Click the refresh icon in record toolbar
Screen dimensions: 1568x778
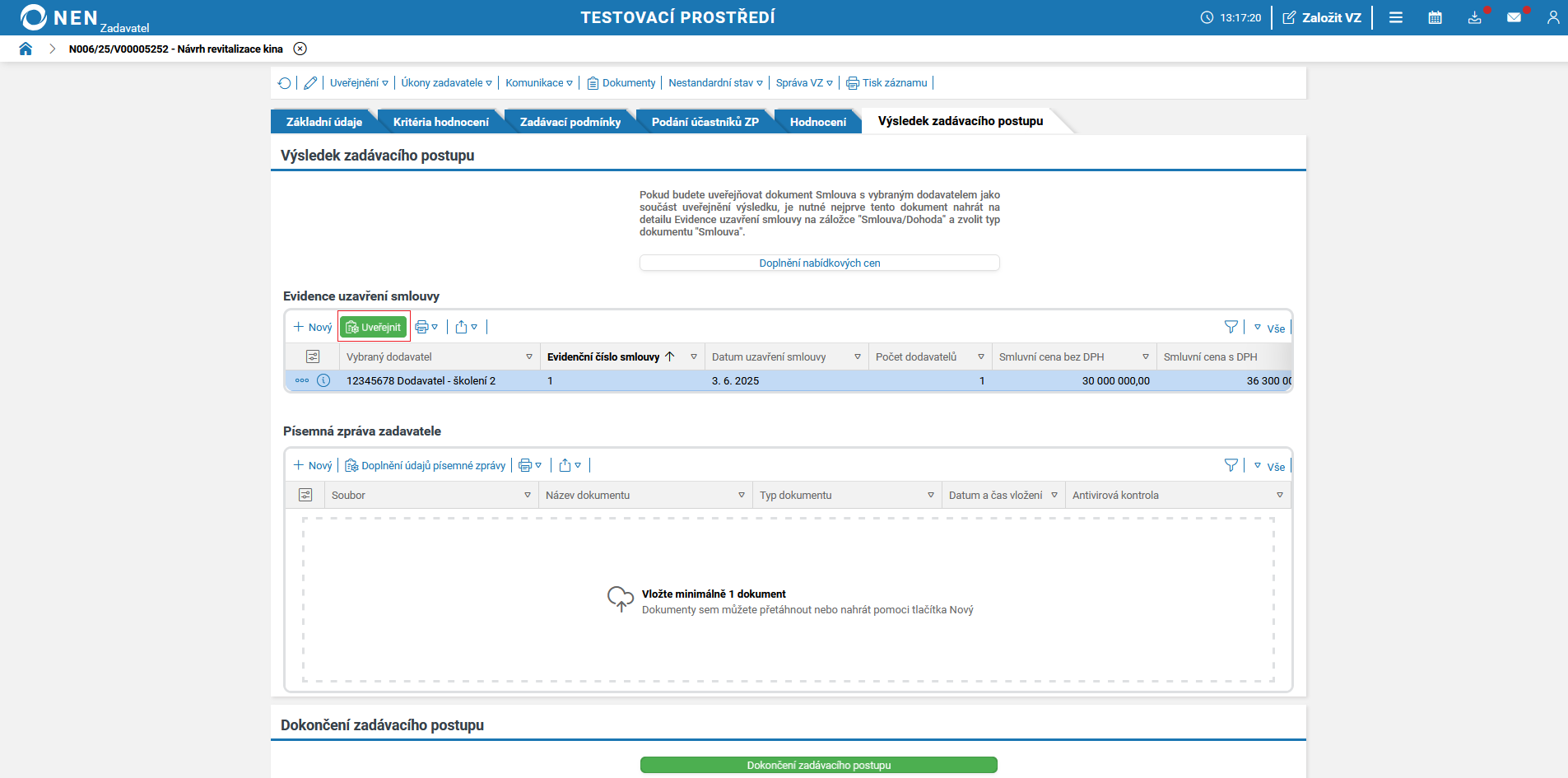click(x=284, y=83)
